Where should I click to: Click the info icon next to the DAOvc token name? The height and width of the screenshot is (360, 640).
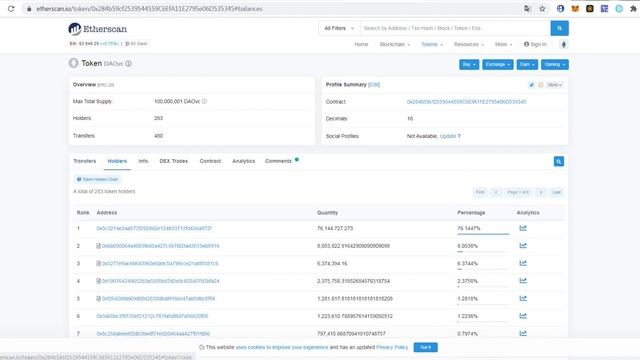pos(128,64)
